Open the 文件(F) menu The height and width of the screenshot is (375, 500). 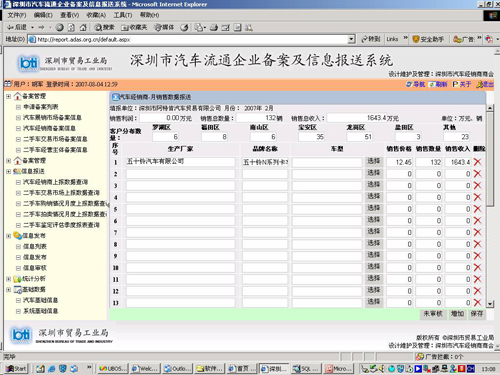click(17, 15)
